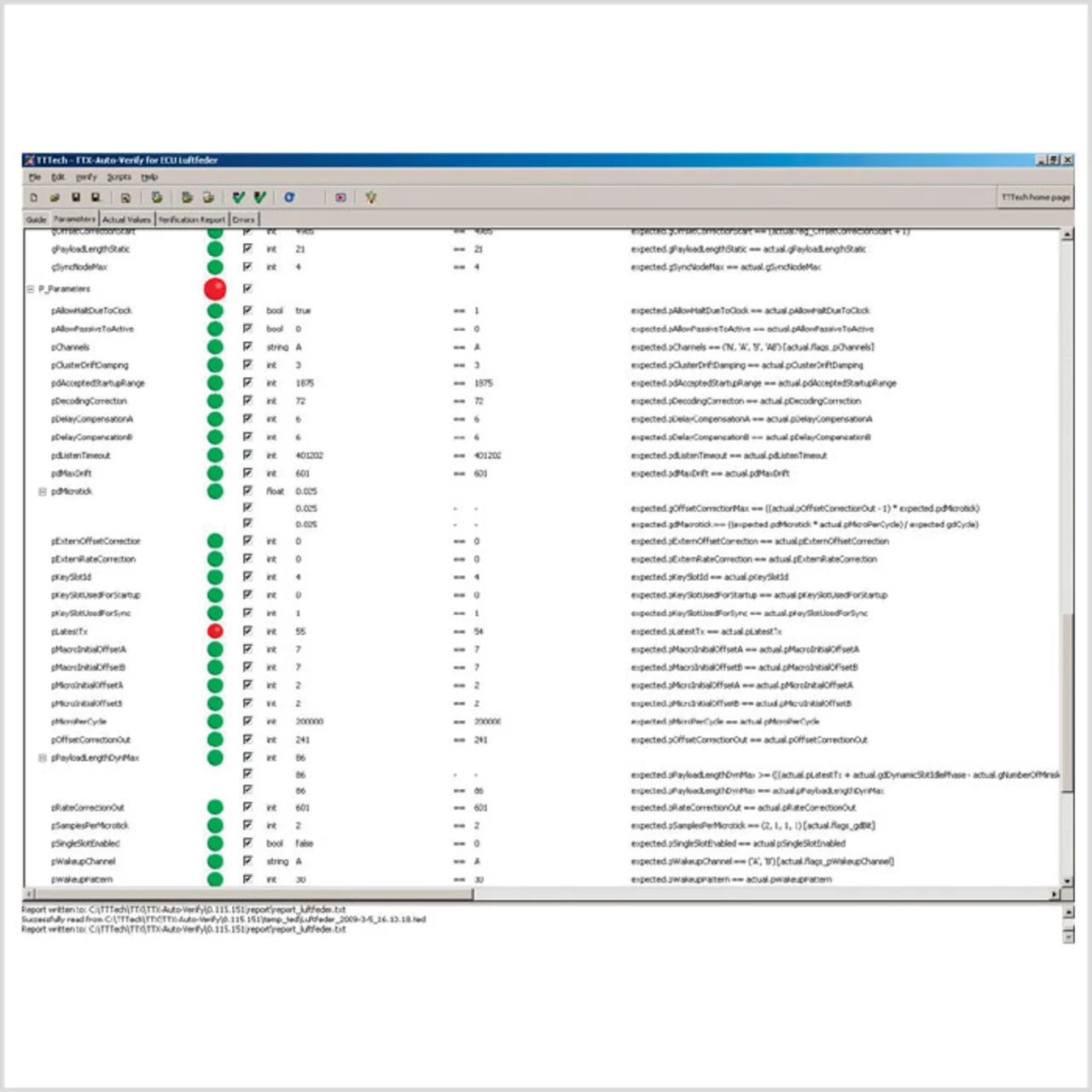This screenshot has height=1092, width=1092.
Task: Uncheck the pChannels parameter checkbox
Action: [247, 346]
